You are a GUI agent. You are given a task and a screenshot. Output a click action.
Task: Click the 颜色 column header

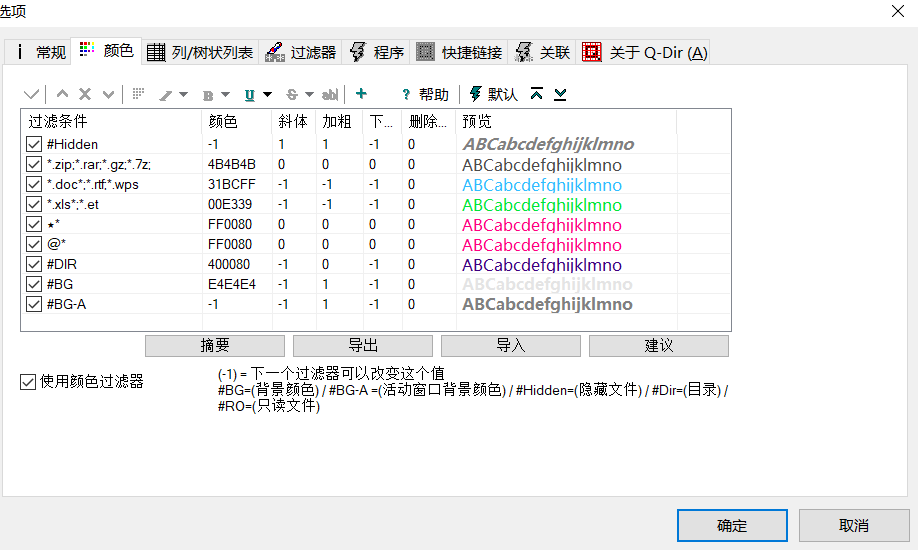237,121
